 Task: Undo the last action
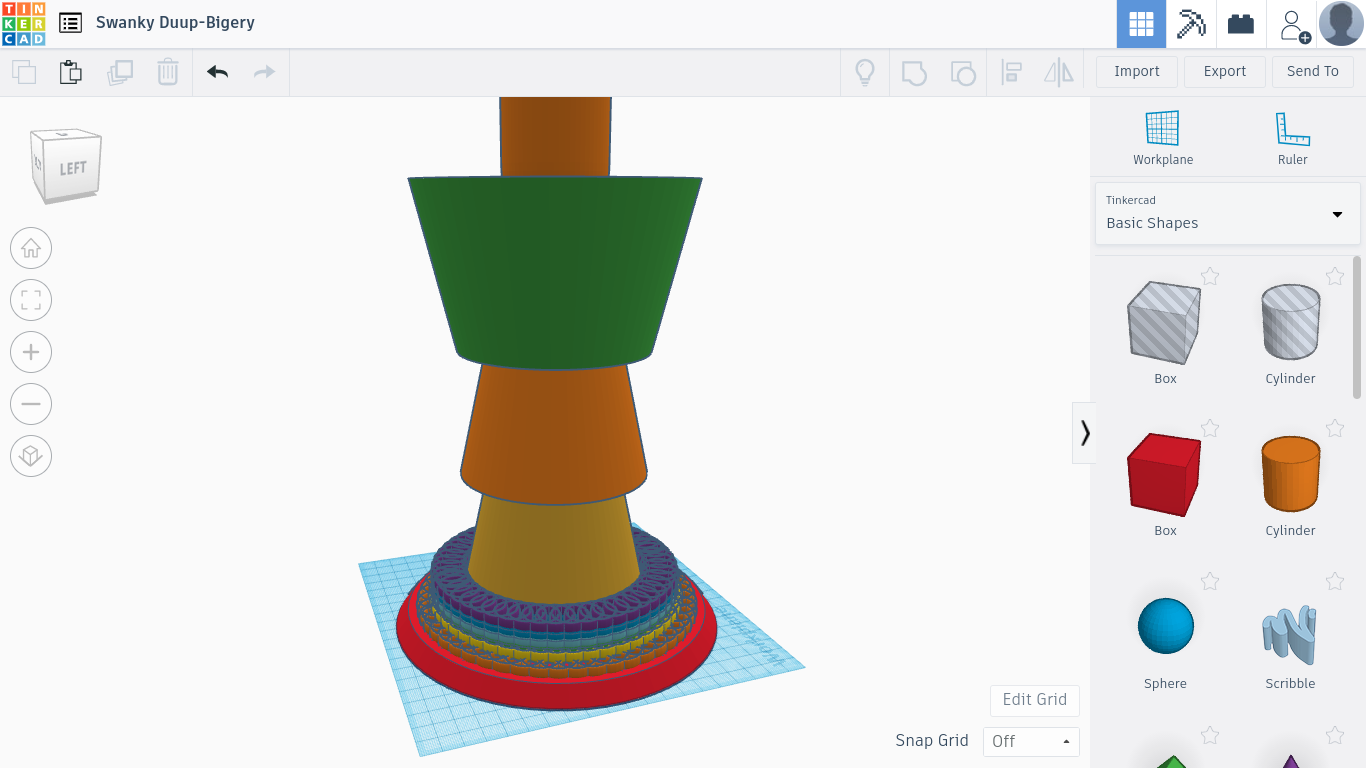coord(218,72)
